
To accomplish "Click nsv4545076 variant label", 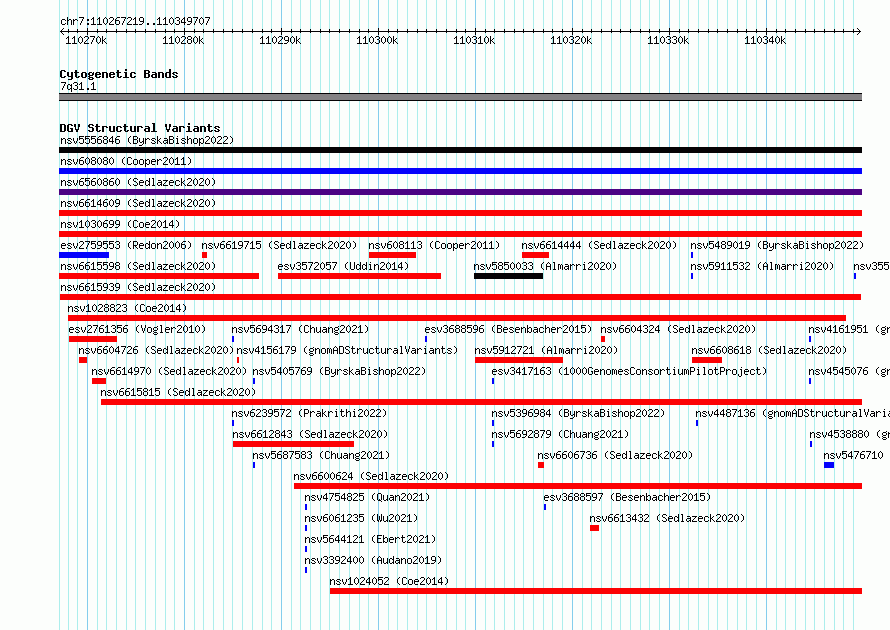I will point(849,371).
